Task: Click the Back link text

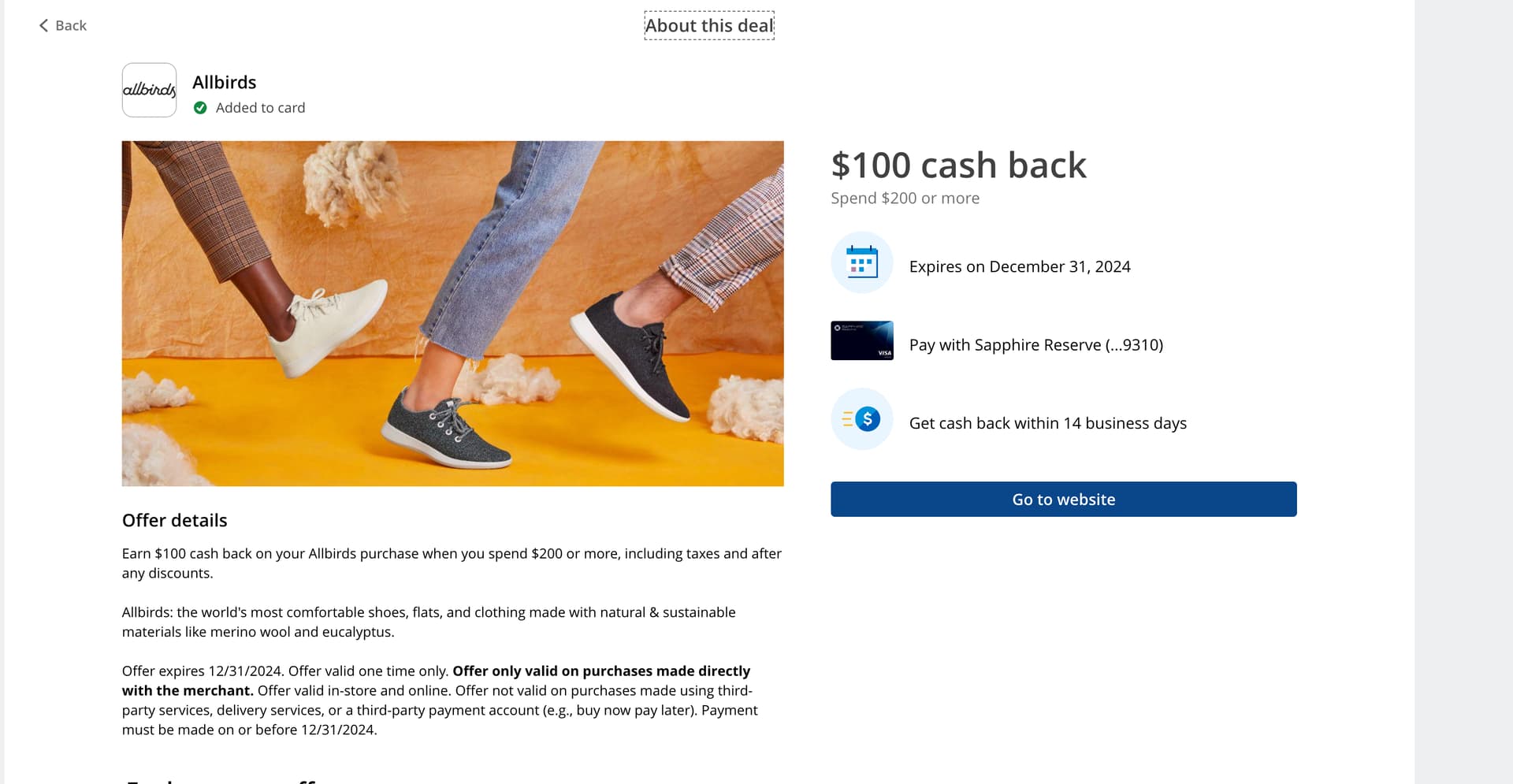Action: pos(71,26)
